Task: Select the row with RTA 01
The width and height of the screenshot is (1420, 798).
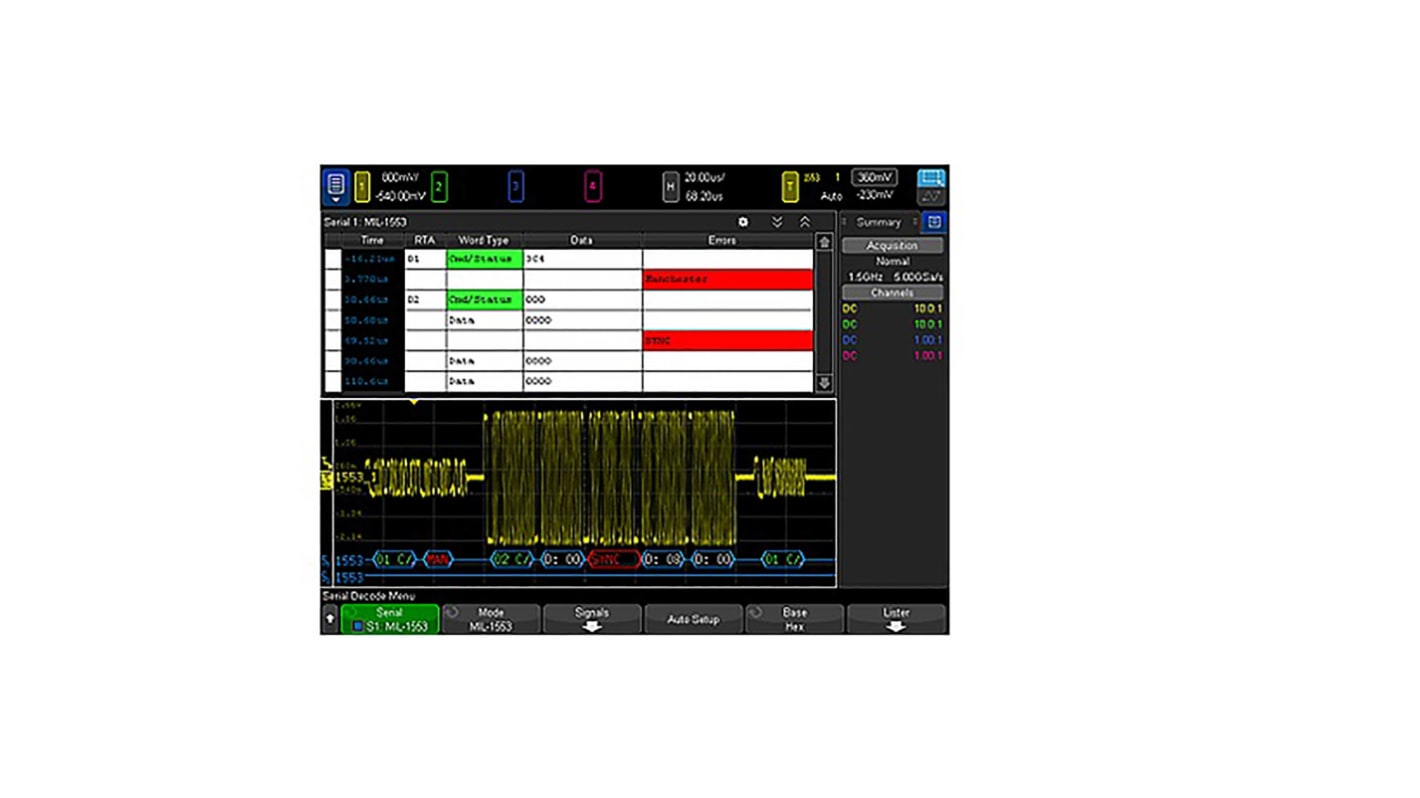Action: [568, 259]
